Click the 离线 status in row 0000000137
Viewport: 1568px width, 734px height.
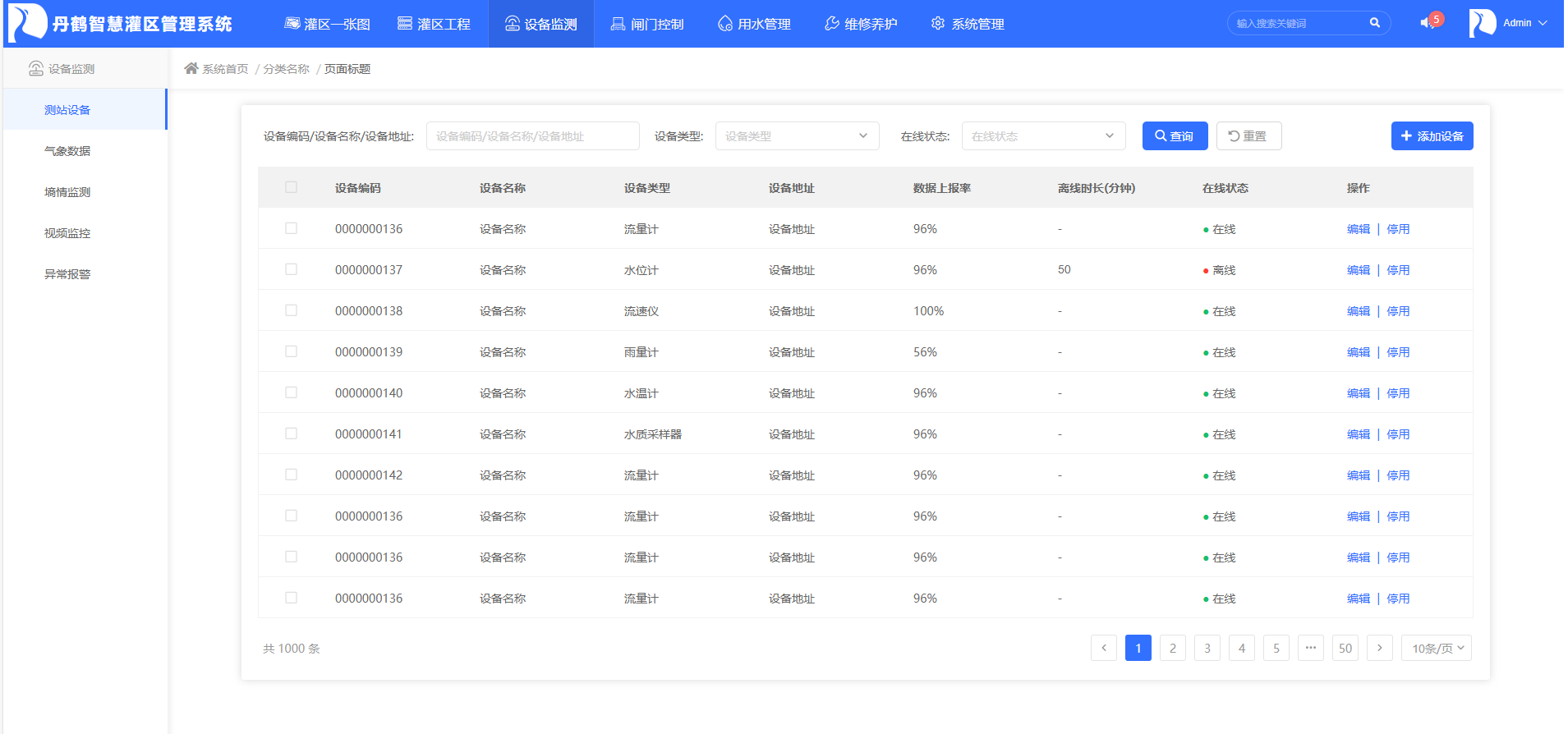point(1220,270)
